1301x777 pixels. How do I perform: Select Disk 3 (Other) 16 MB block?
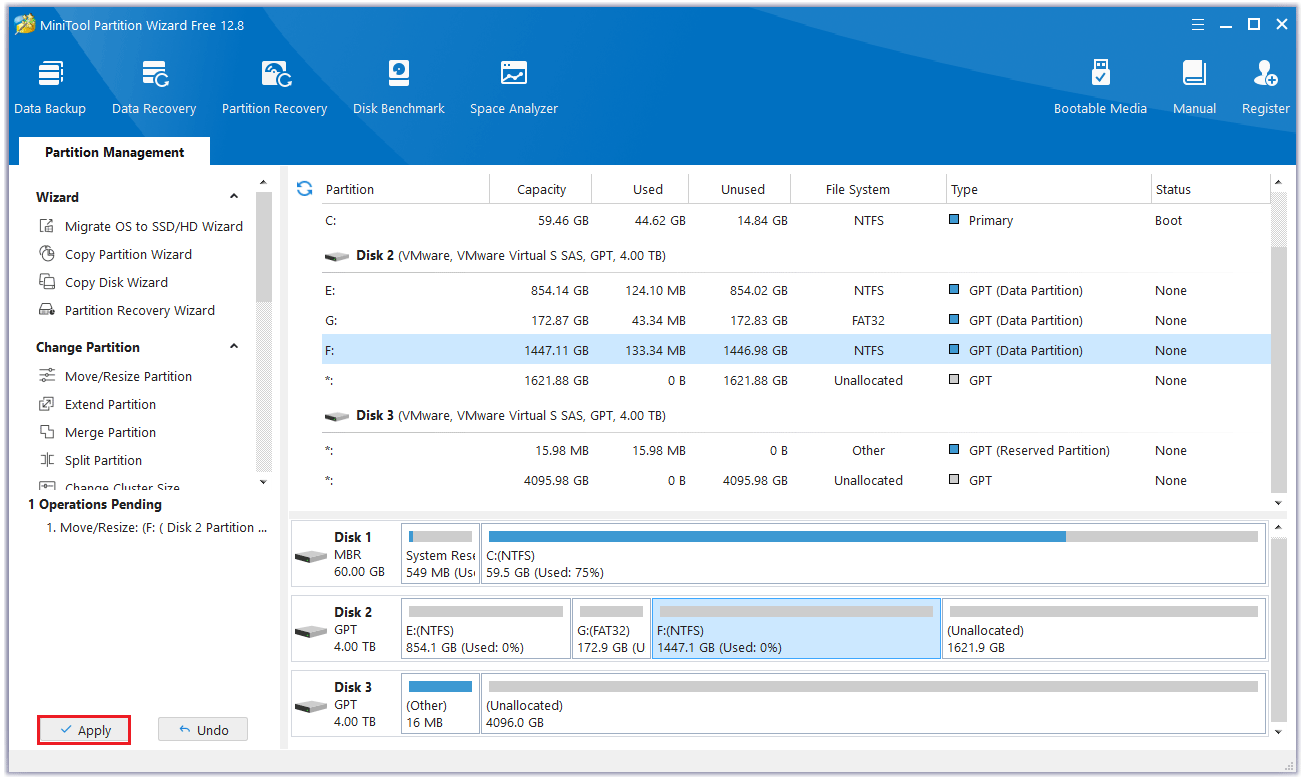(x=440, y=704)
